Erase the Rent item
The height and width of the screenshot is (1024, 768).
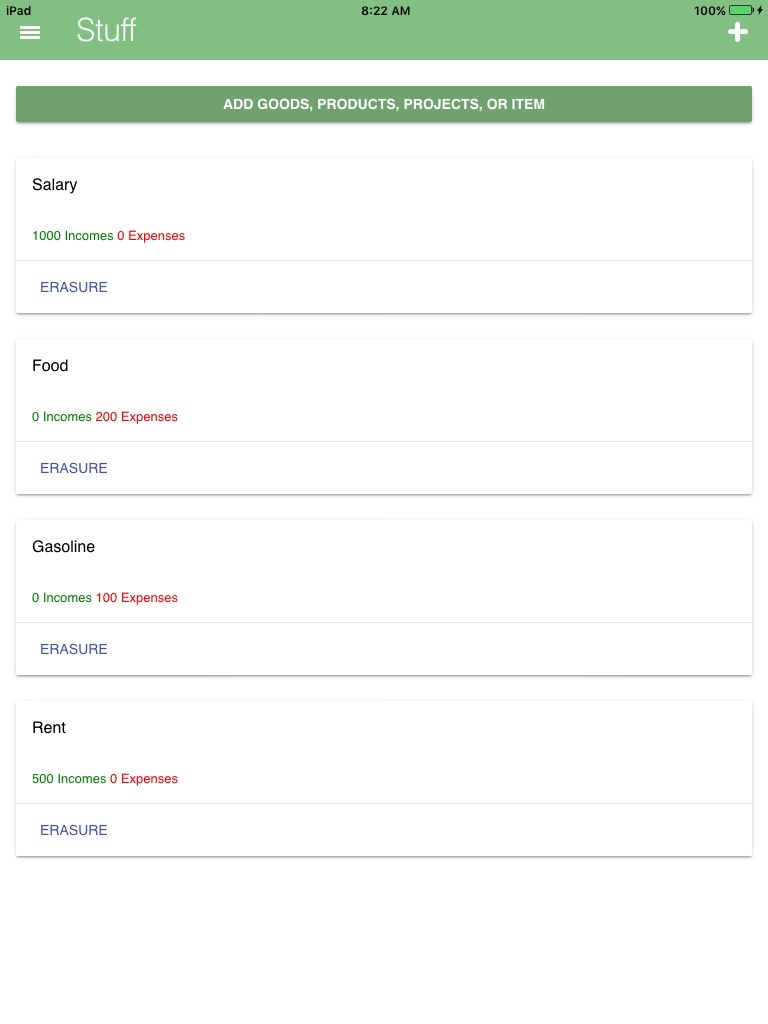74,830
